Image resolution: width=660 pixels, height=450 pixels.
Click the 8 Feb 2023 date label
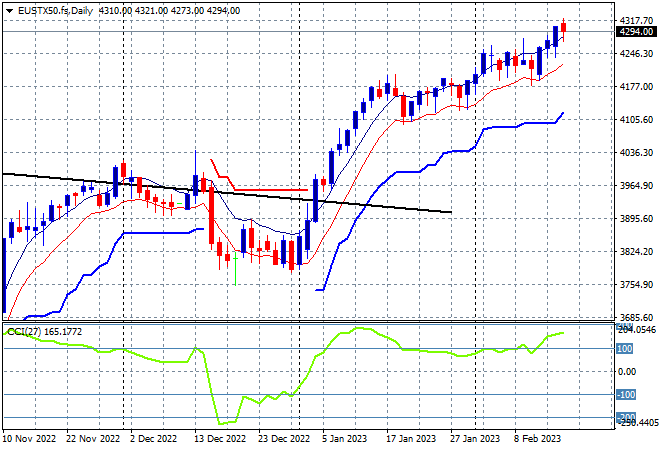coord(537,439)
